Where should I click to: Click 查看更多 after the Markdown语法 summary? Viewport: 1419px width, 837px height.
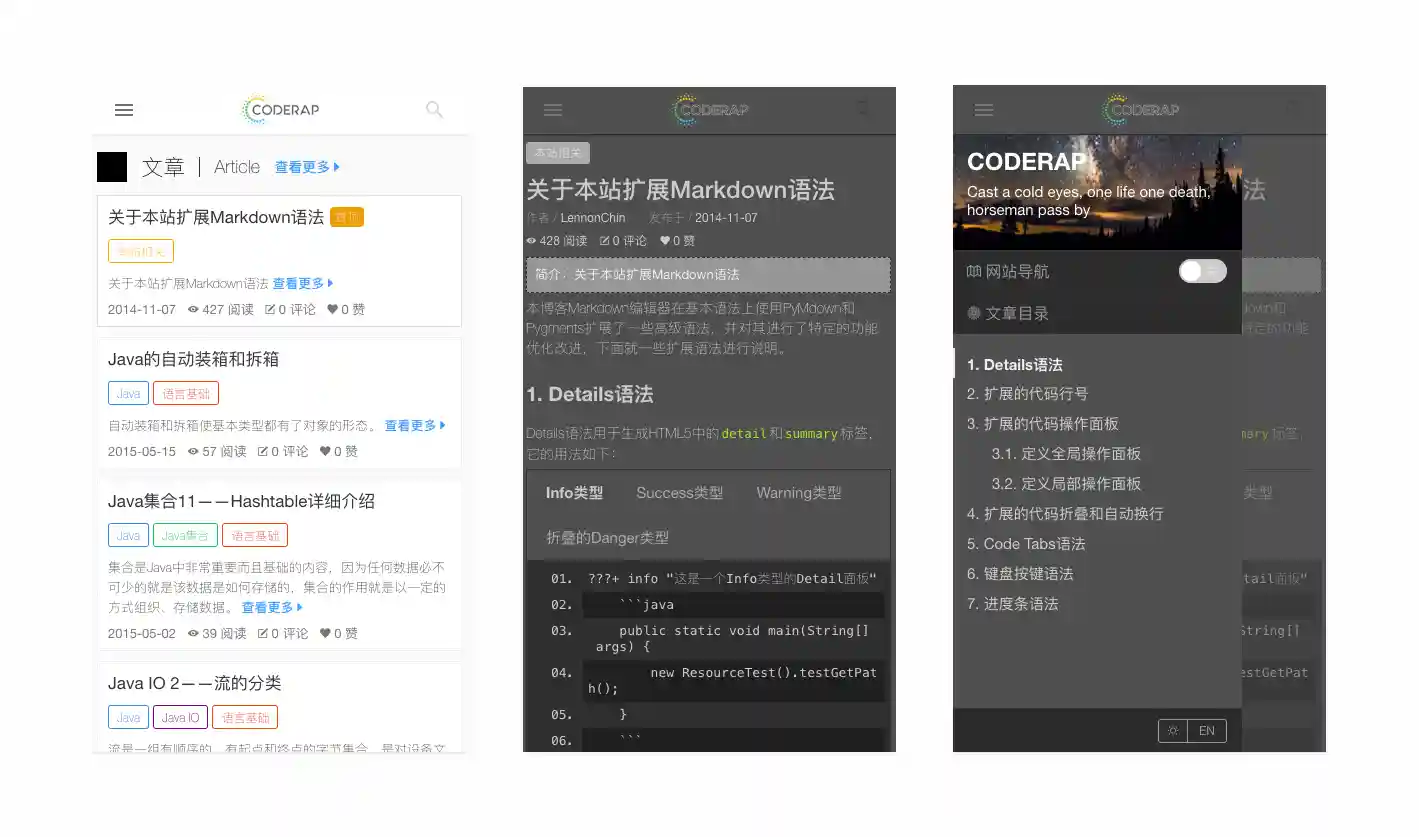pos(303,284)
